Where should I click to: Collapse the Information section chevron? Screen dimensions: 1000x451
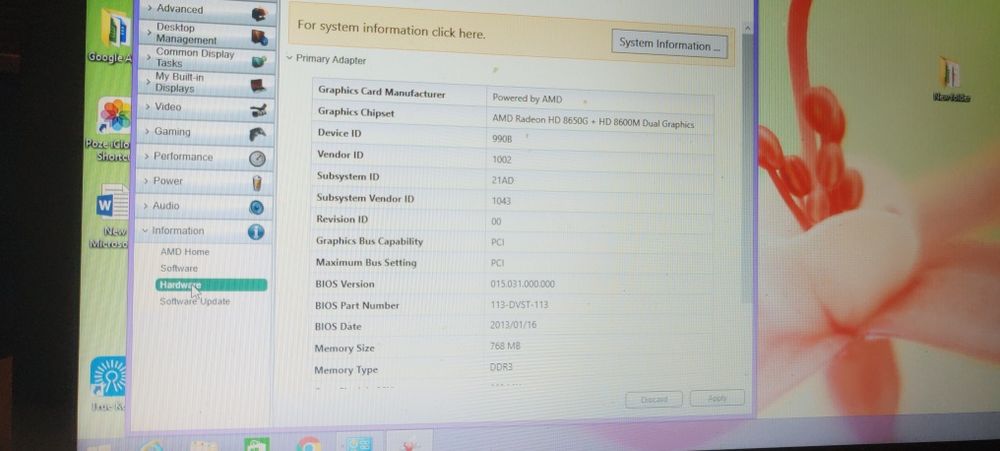(145, 231)
